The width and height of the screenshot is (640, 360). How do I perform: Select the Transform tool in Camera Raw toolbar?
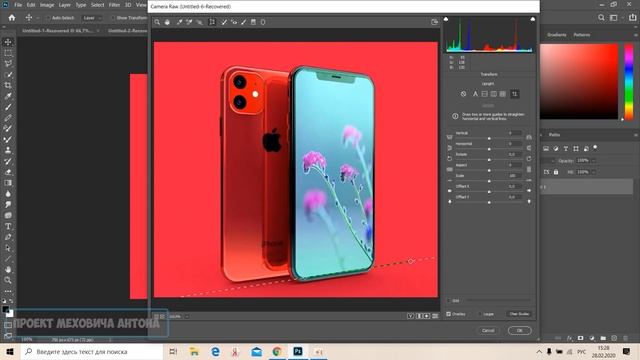click(x=212, y=22)
